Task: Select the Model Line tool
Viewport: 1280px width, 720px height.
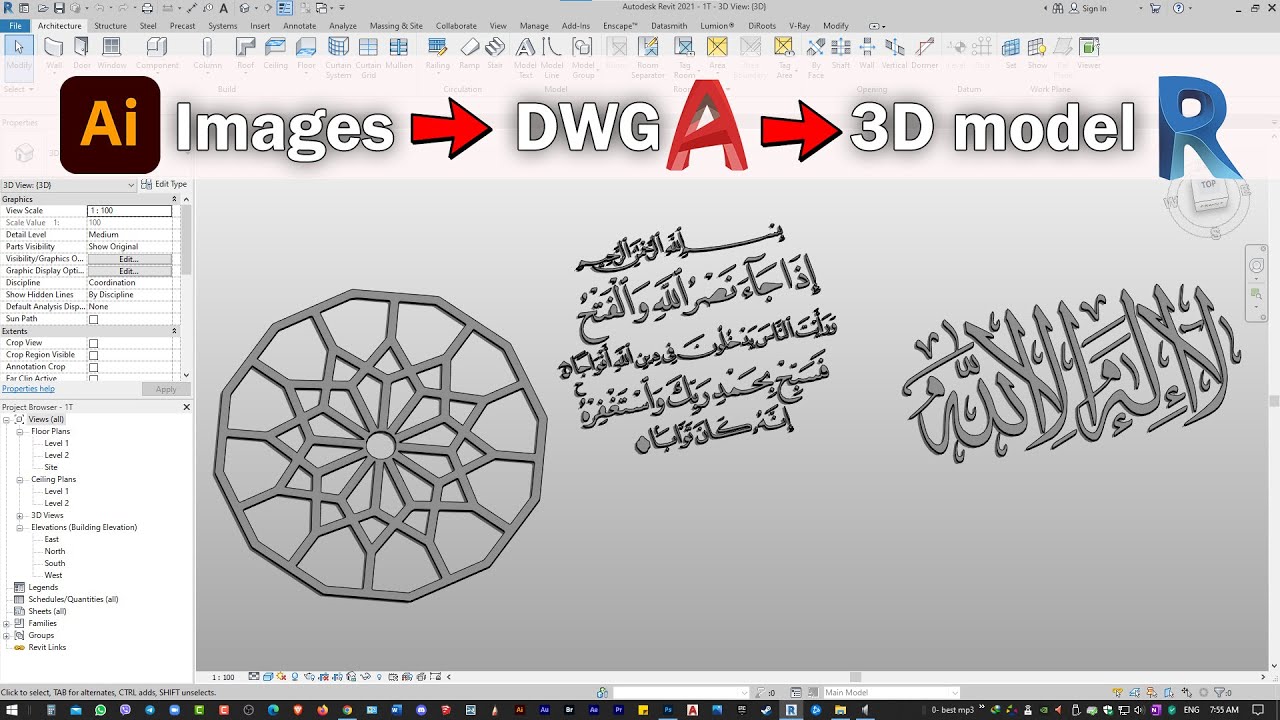Action: [552, 57]
